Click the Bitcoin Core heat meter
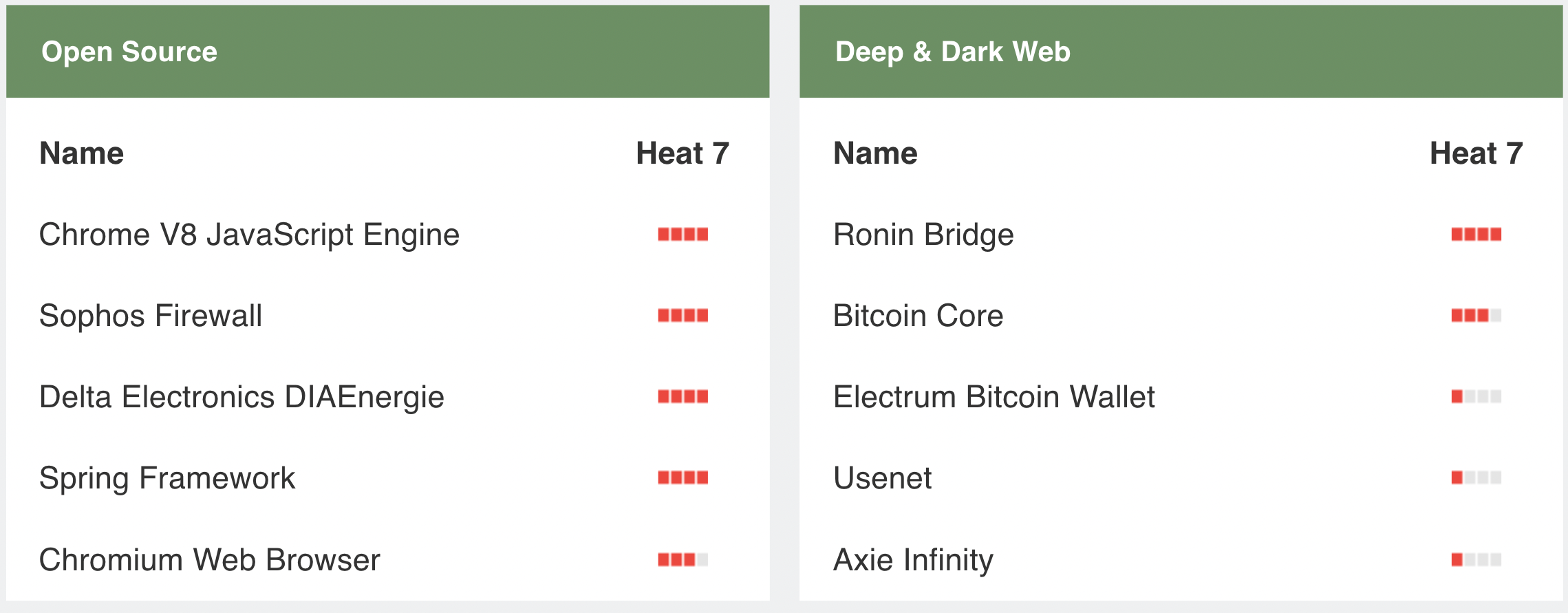This screenshot has width=1568, height=613. (1476, 316)
